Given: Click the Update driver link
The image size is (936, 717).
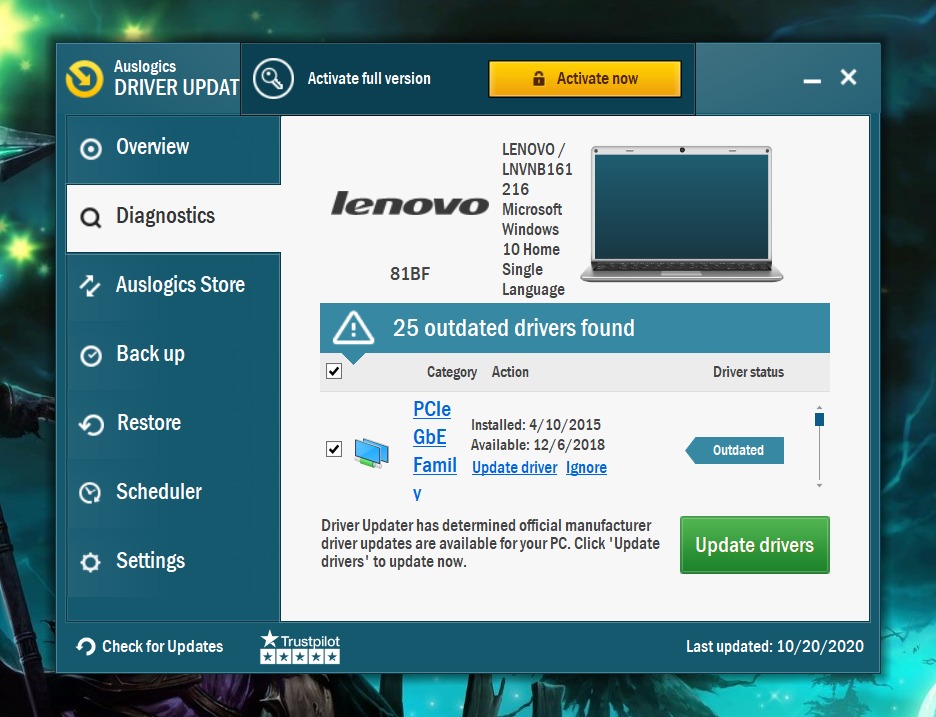Looking at the screenshot, I should 515,467.
